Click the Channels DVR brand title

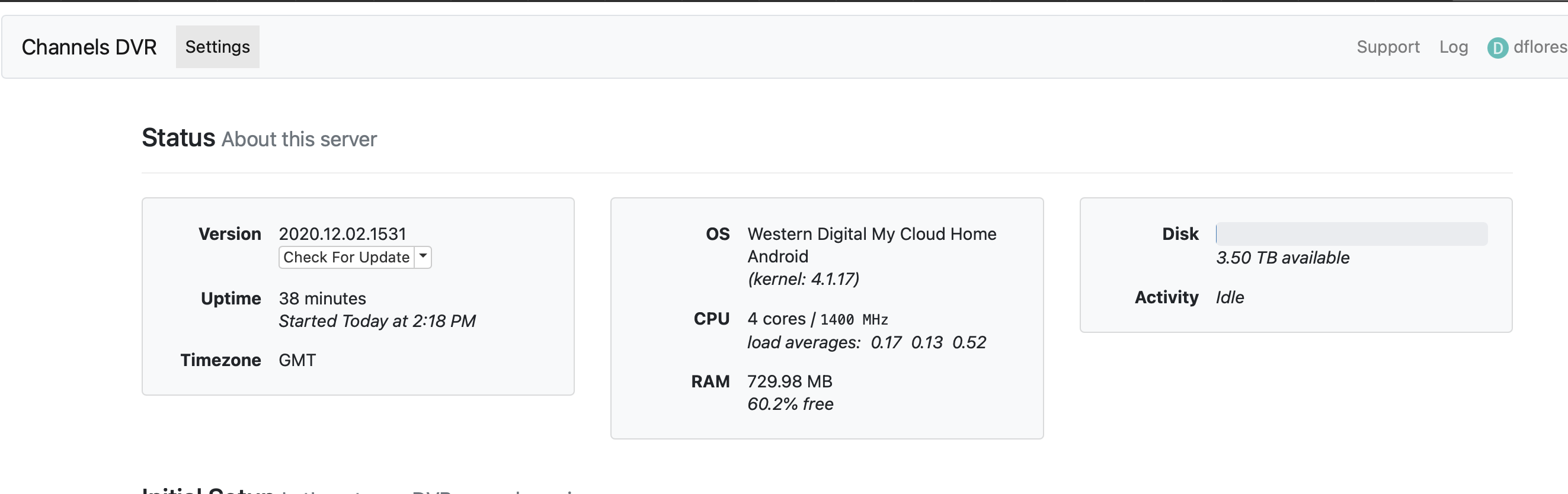point(89,47)
